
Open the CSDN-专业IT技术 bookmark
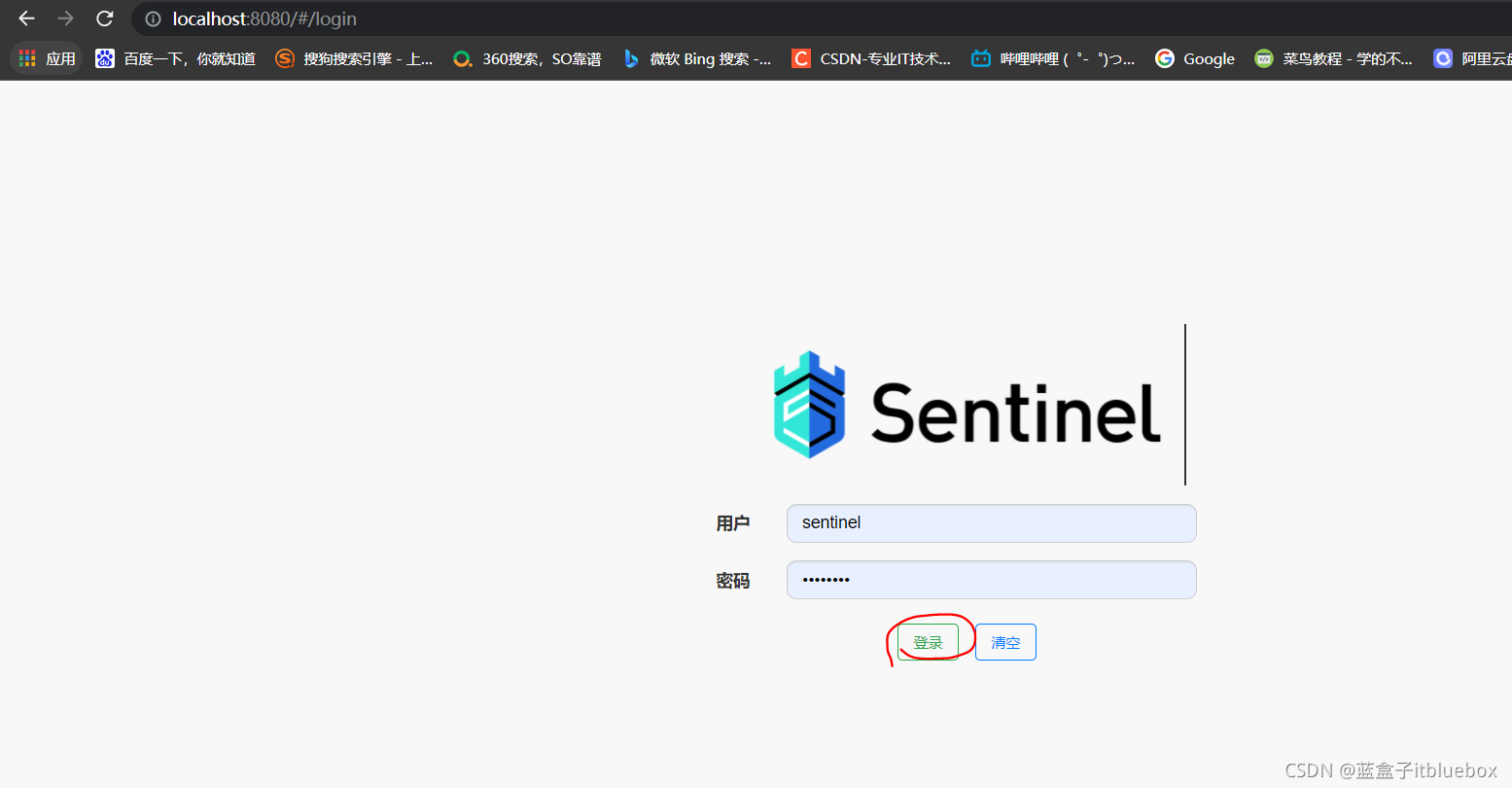871,58
